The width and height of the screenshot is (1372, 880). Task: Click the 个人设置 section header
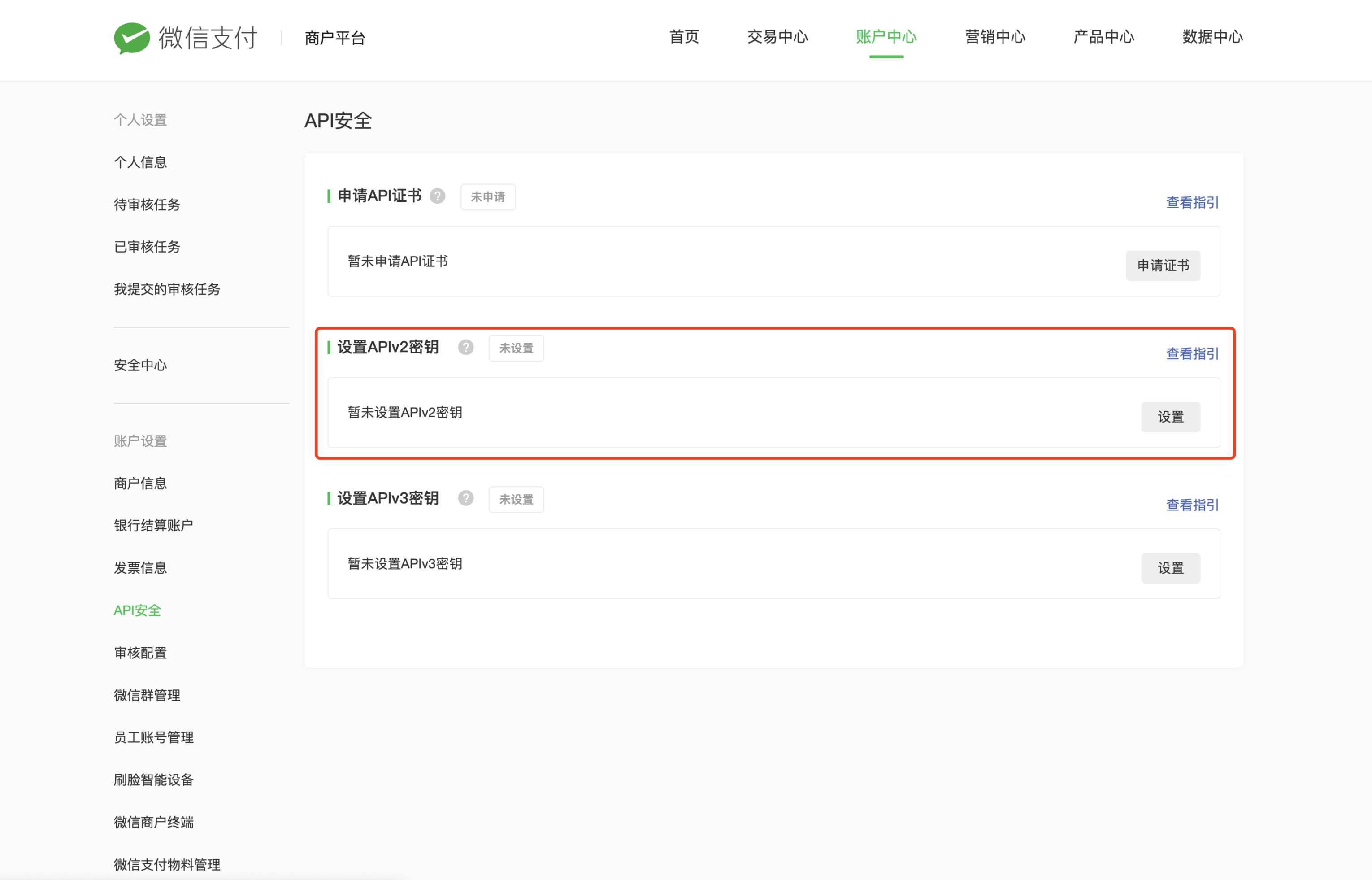point(140,120)
